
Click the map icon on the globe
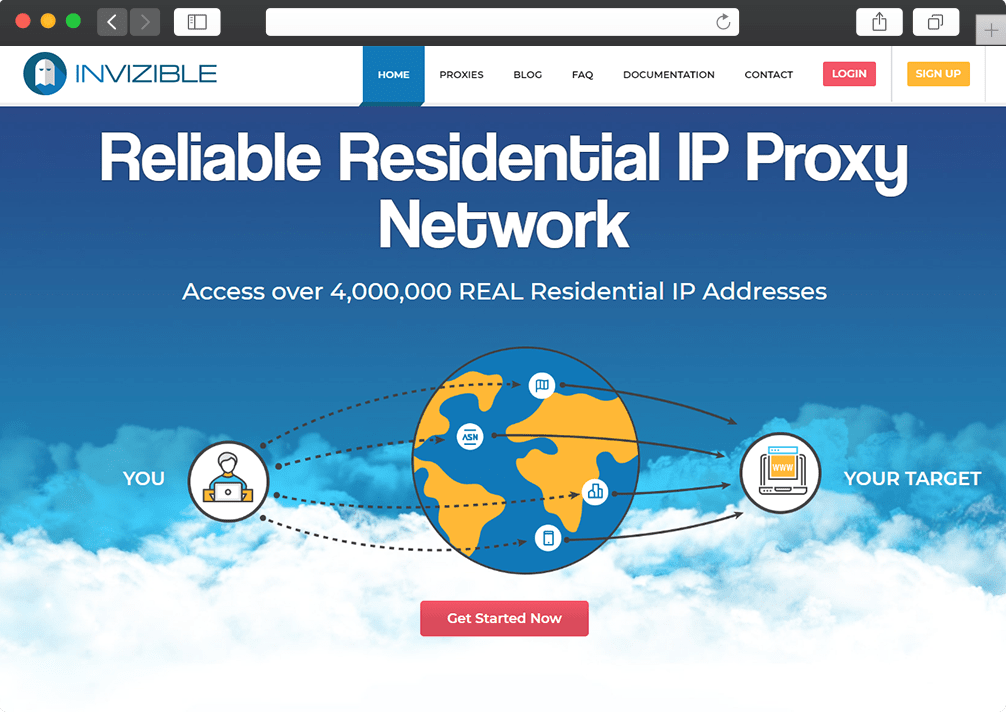(x=542, y=385)
